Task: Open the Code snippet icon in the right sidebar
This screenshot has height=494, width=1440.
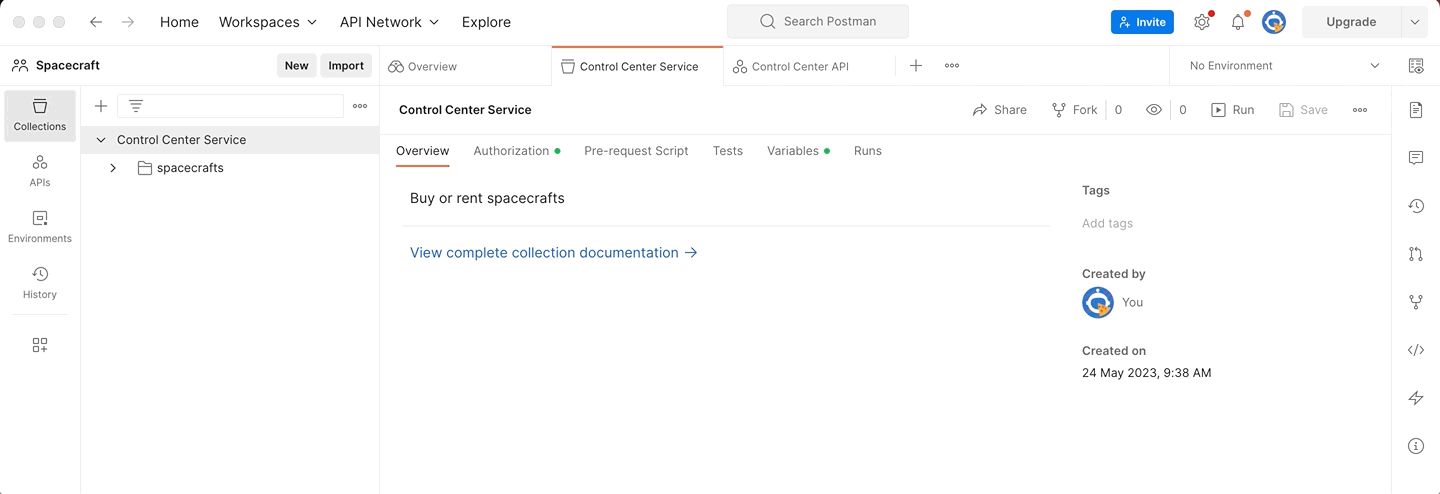Action: point(1416,350)
